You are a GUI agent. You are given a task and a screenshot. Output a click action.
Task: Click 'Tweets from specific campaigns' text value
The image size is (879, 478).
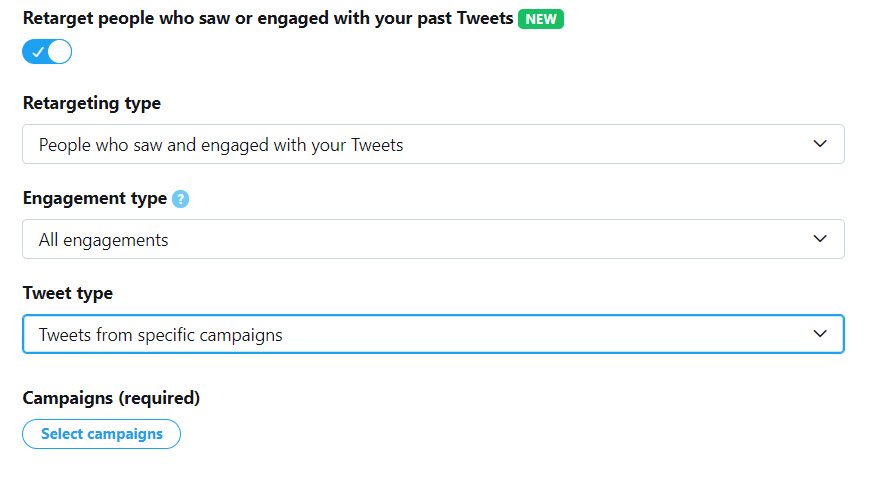(160, 335)
